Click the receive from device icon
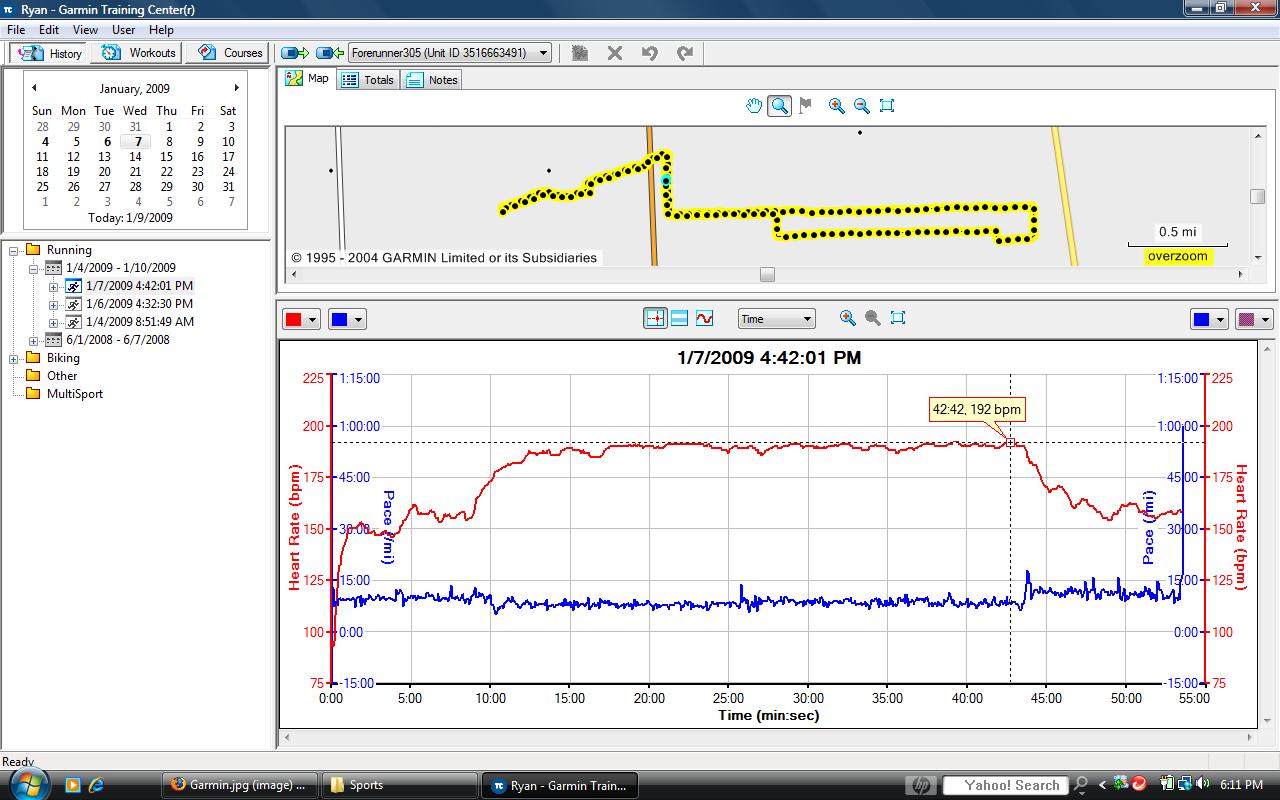 click(330, 53)
